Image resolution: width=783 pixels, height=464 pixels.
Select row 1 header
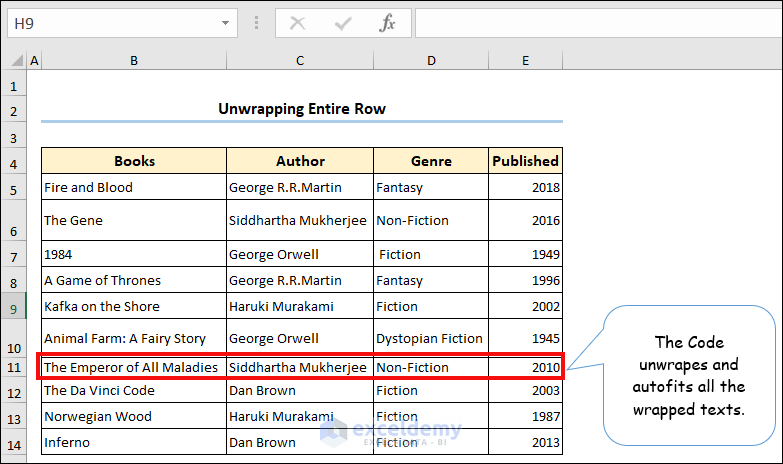13,85
